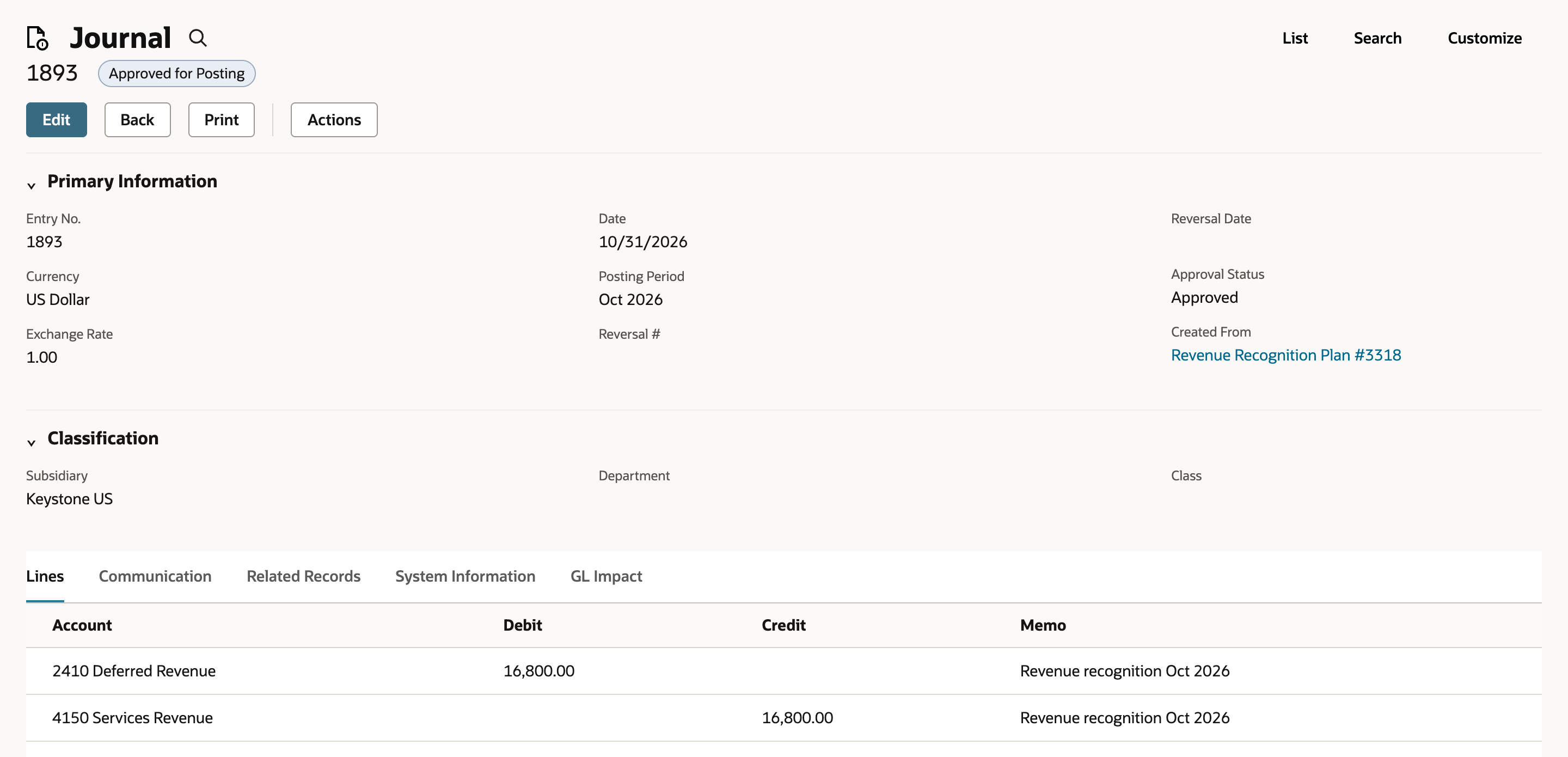
Task: Click the Approved for Posting status badge
Action: click(x=176, y=74)
